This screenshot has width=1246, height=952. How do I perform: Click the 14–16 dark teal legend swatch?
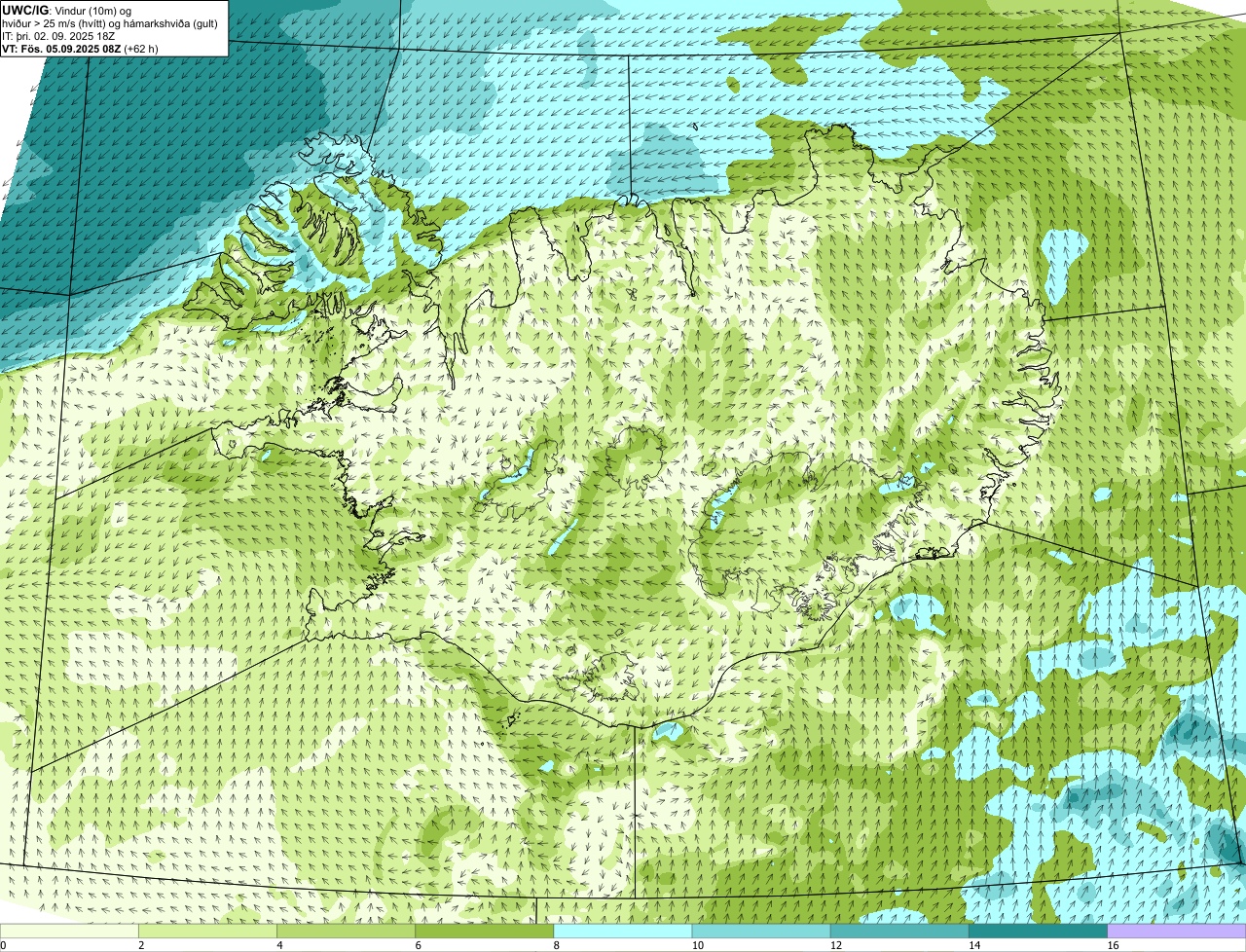[x=1039, y=932]
